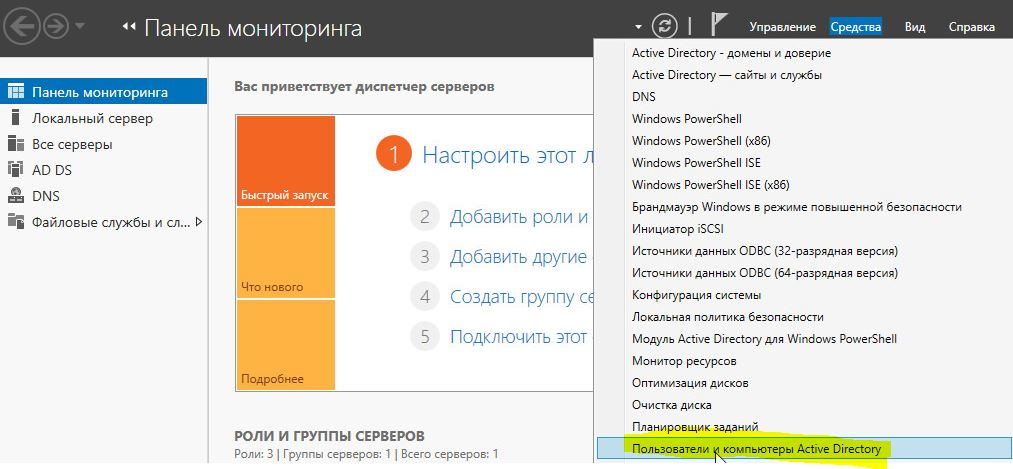
Task: Open the notifications flag icon
Action: (718, 25)
